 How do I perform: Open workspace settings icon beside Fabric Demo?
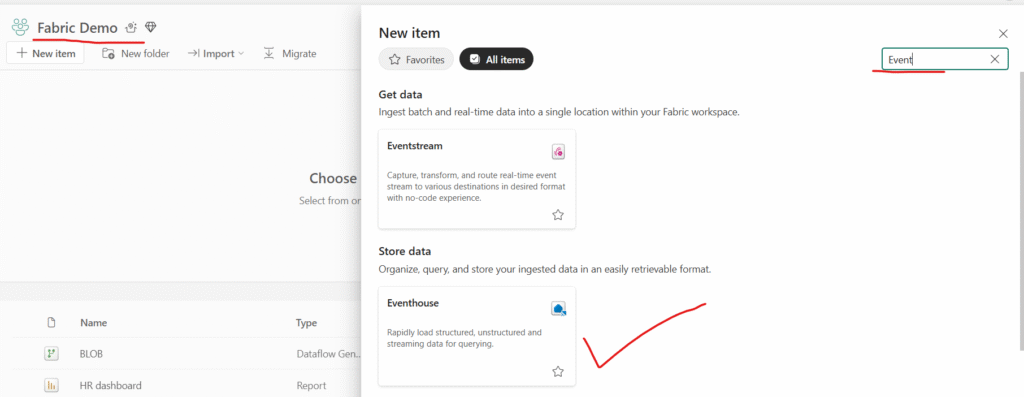pos(131,27)
